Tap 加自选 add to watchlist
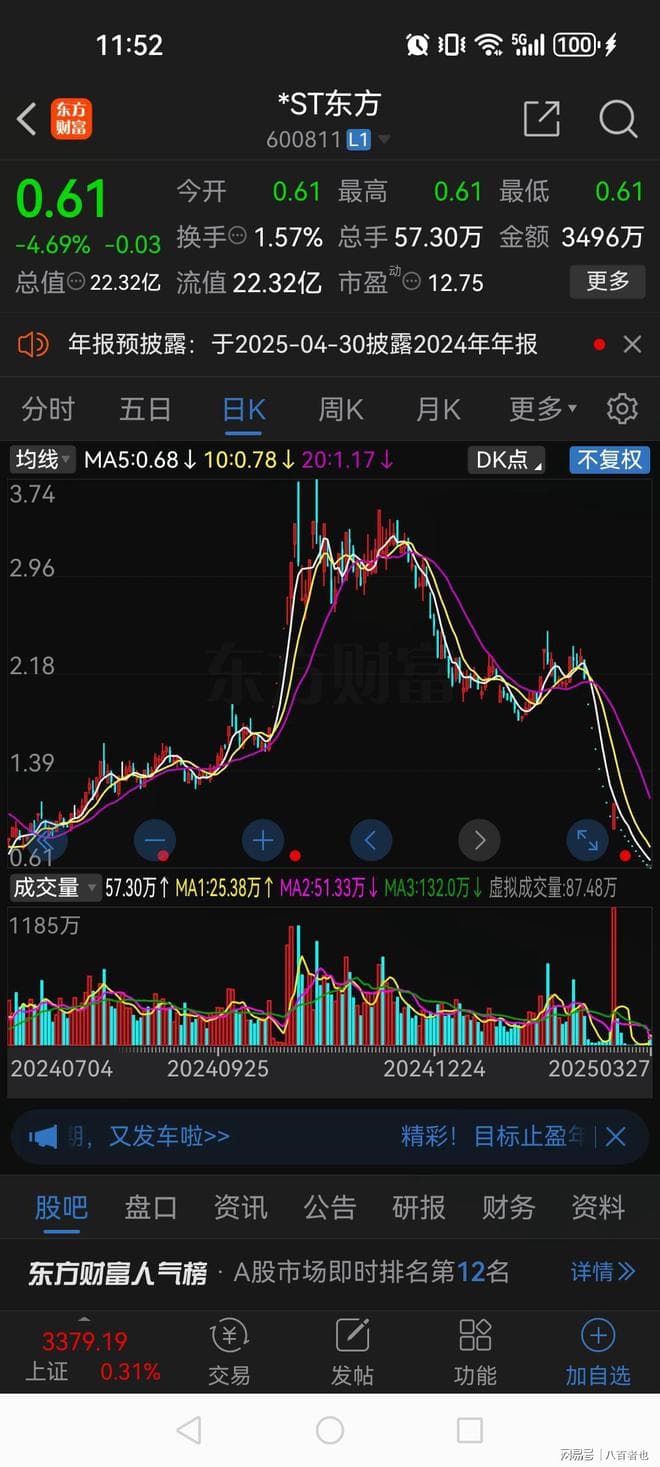The image size is (660, 1467). point(598,1352)
